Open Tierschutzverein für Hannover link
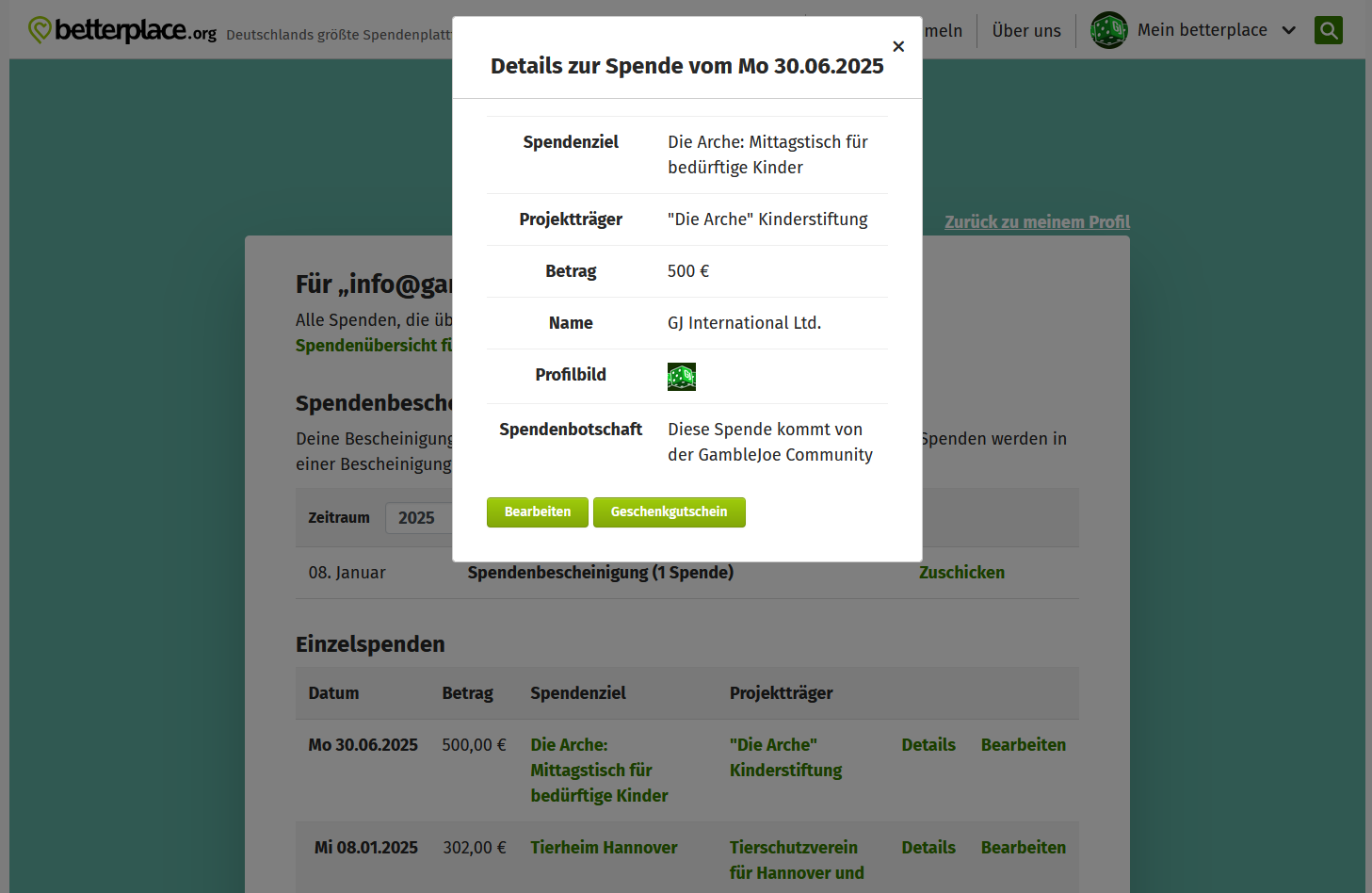The width and height of the screenshot is (1372, 893). pos(797,860)
